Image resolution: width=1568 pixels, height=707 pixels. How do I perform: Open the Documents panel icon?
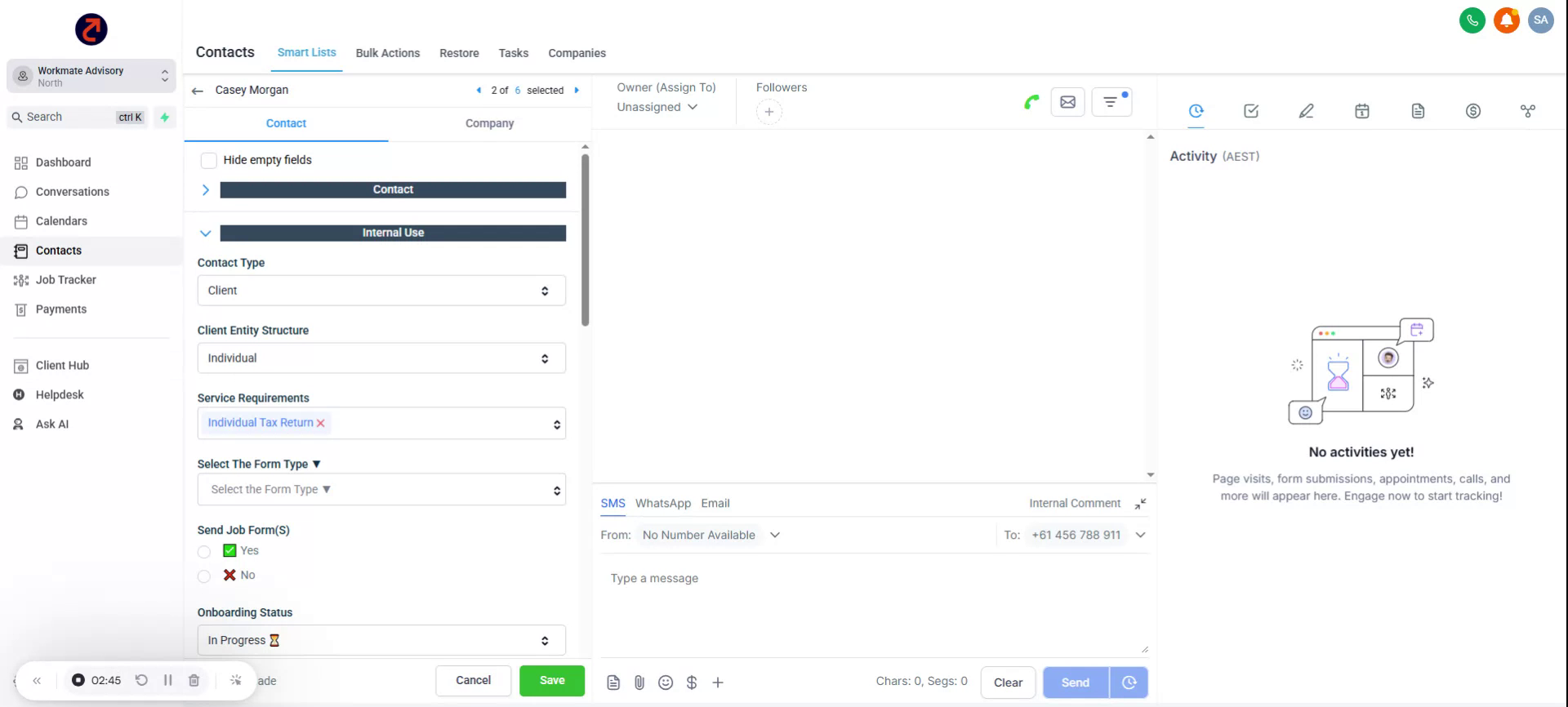[x=1418, y=111]
